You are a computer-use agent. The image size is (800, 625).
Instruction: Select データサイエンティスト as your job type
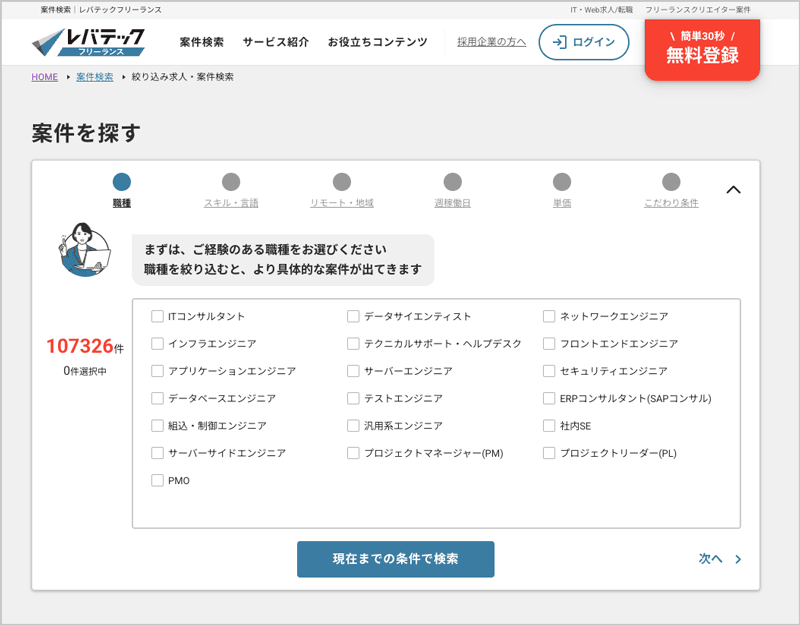pos(352,316)
